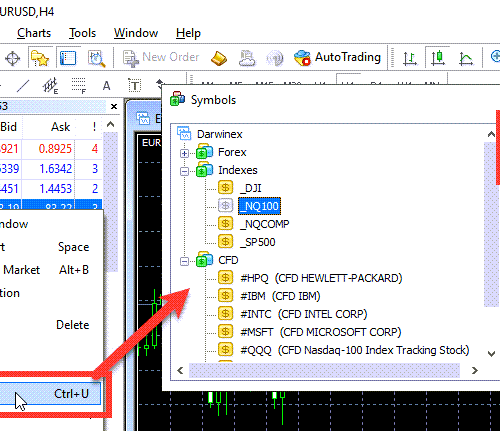This screenshot has height=431, width=500.
Task: Collapse the CFD group
Action: click(x=184, y=261)
